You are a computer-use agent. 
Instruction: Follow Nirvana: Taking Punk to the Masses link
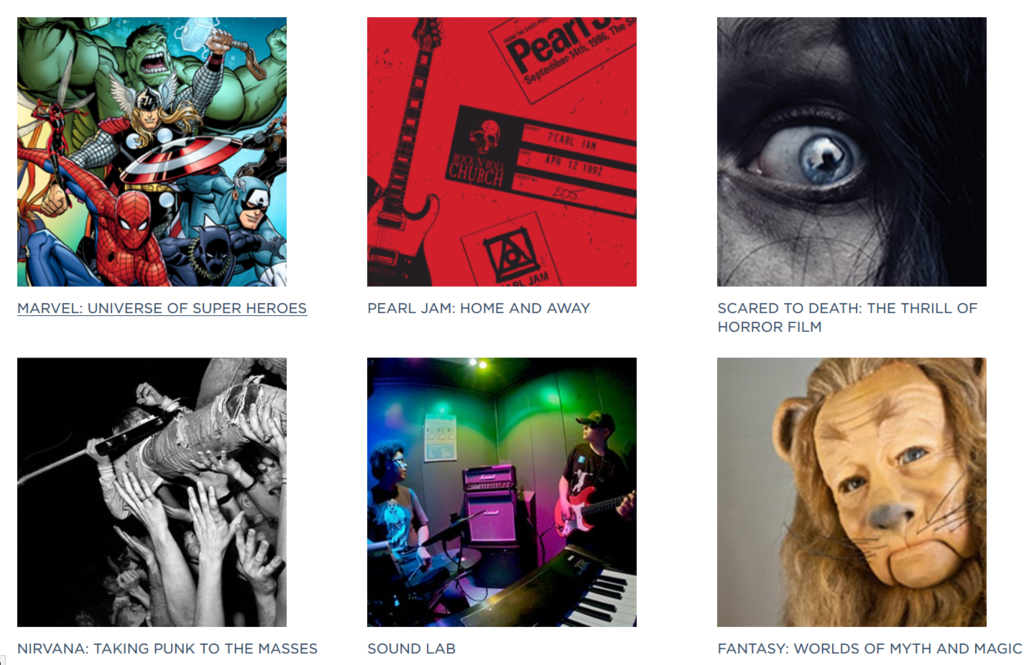coord(167,649)
